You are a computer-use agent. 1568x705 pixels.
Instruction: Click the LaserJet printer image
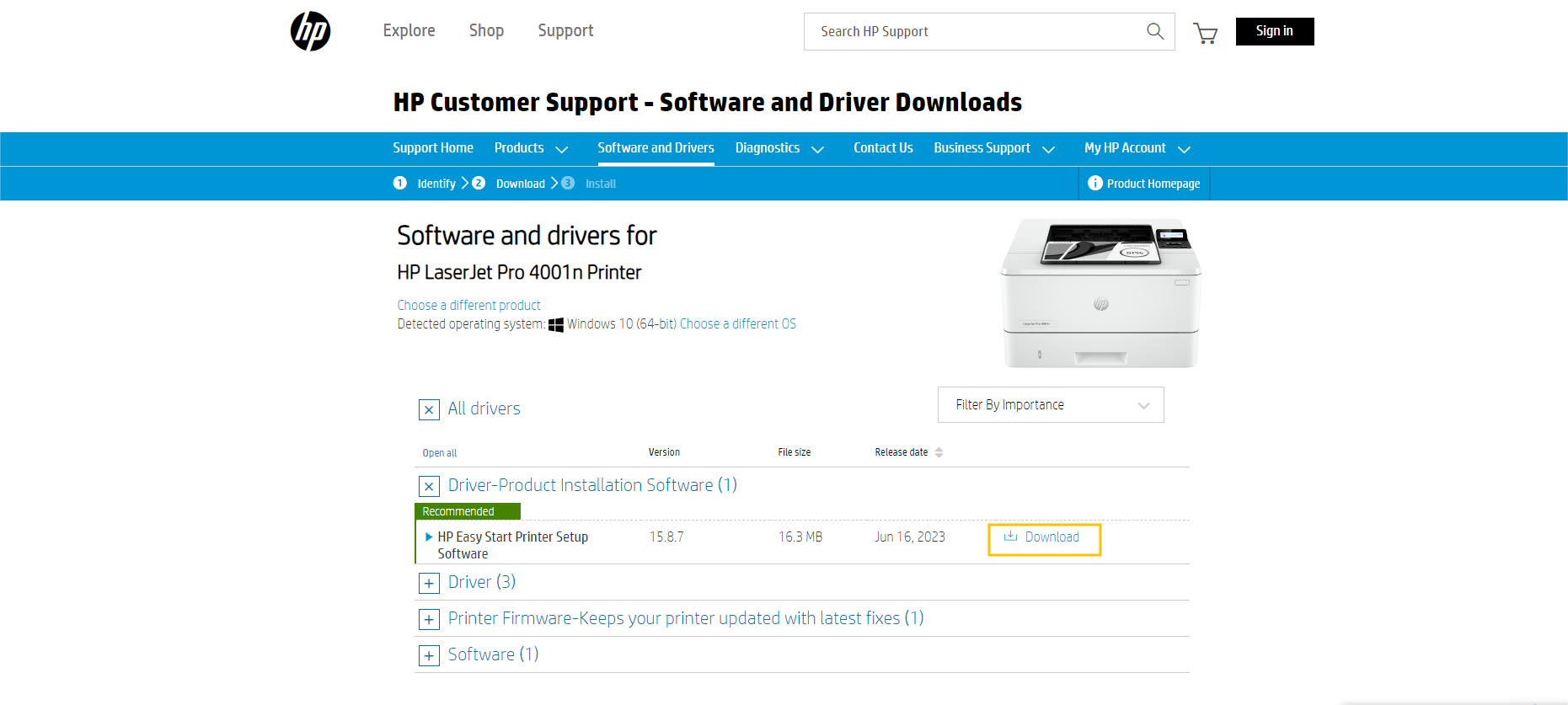pyautogui.click(x=1100, y=293)
